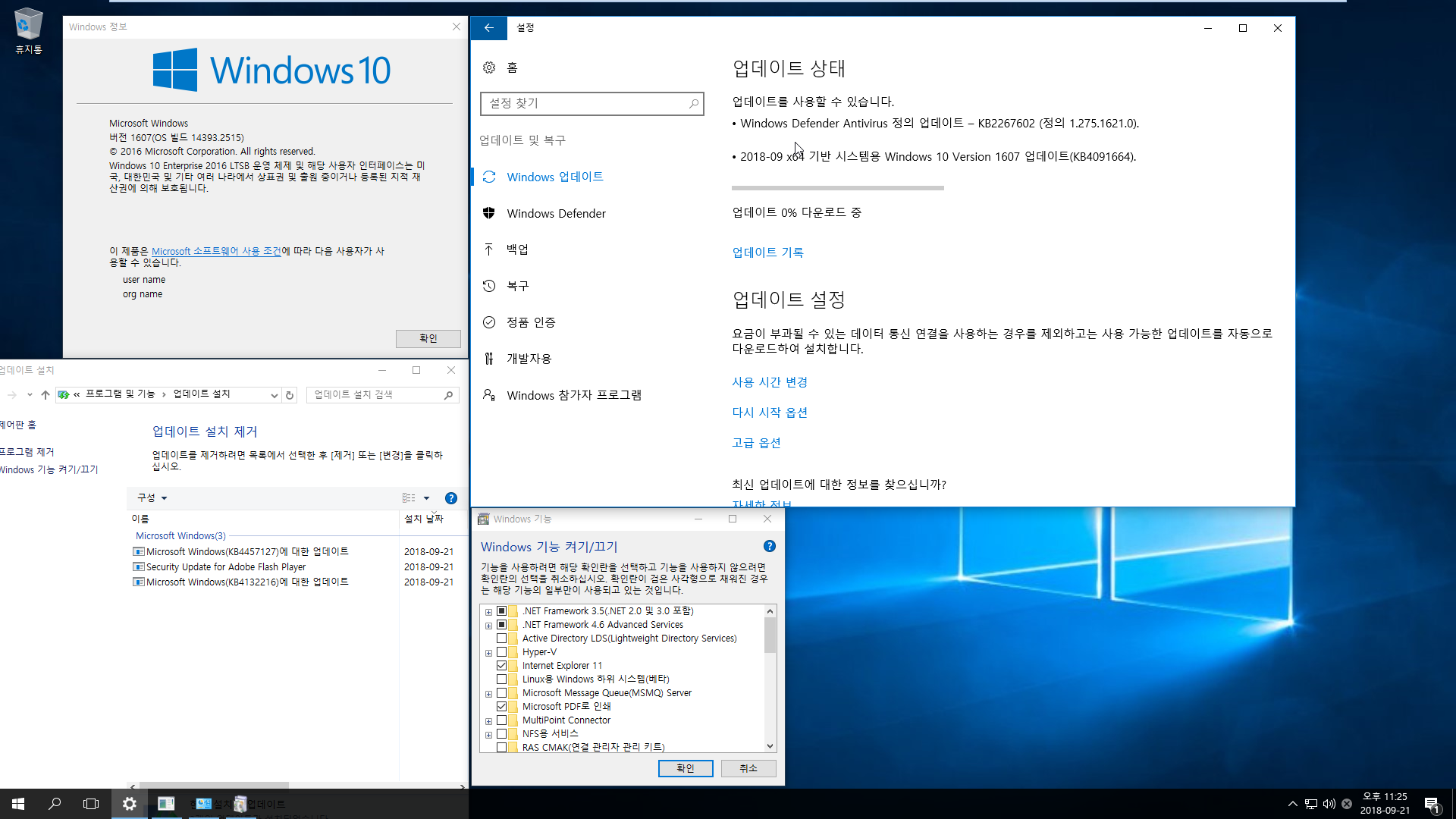Expand the .NET Framework 4.6 Advanced Services node
This screenshot has width=1456, height=819.
(488, 626)
